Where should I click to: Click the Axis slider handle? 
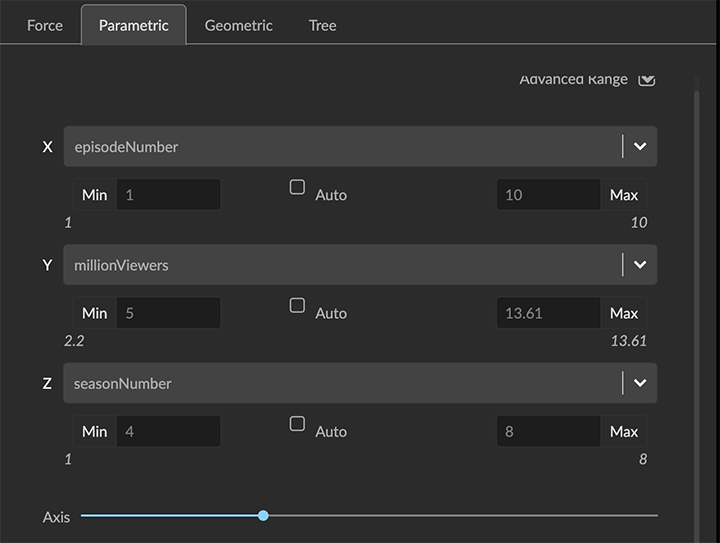point(263,516)
